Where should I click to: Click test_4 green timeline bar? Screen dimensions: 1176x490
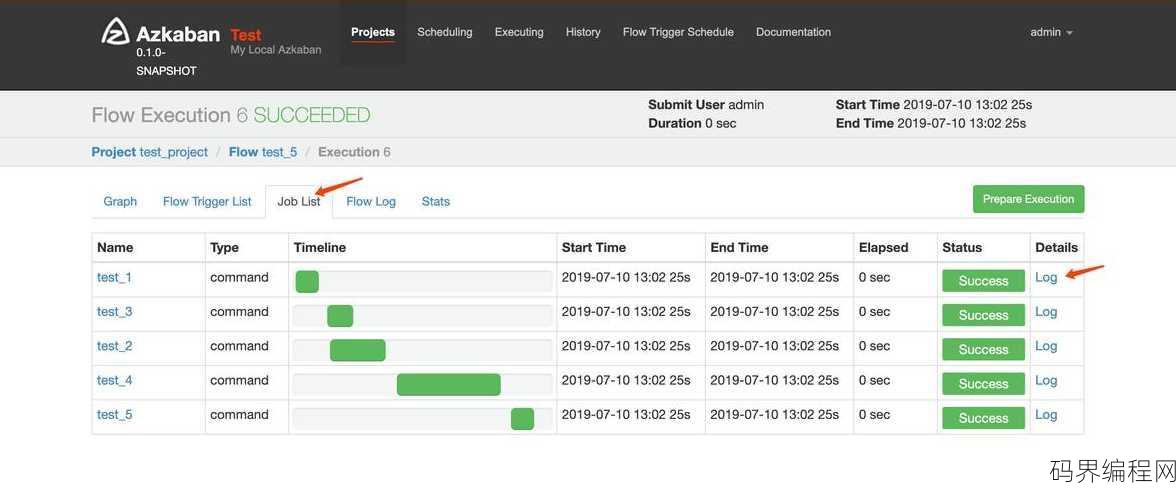point(448,384)
